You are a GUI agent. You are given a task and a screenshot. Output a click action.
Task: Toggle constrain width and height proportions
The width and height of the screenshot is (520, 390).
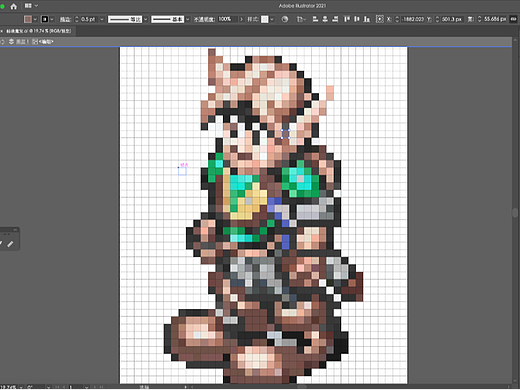point(514,19)
